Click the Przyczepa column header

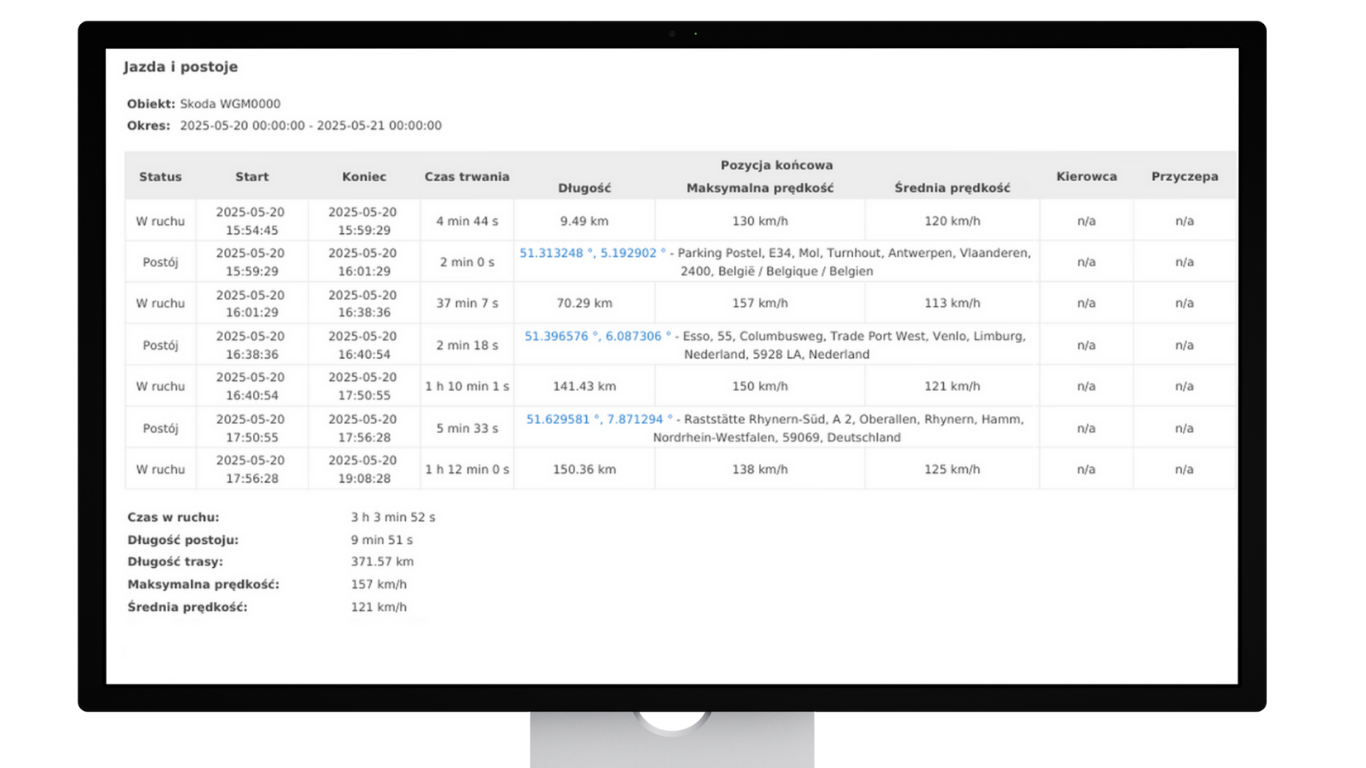pyautogui.click(x=1184, y=177)
